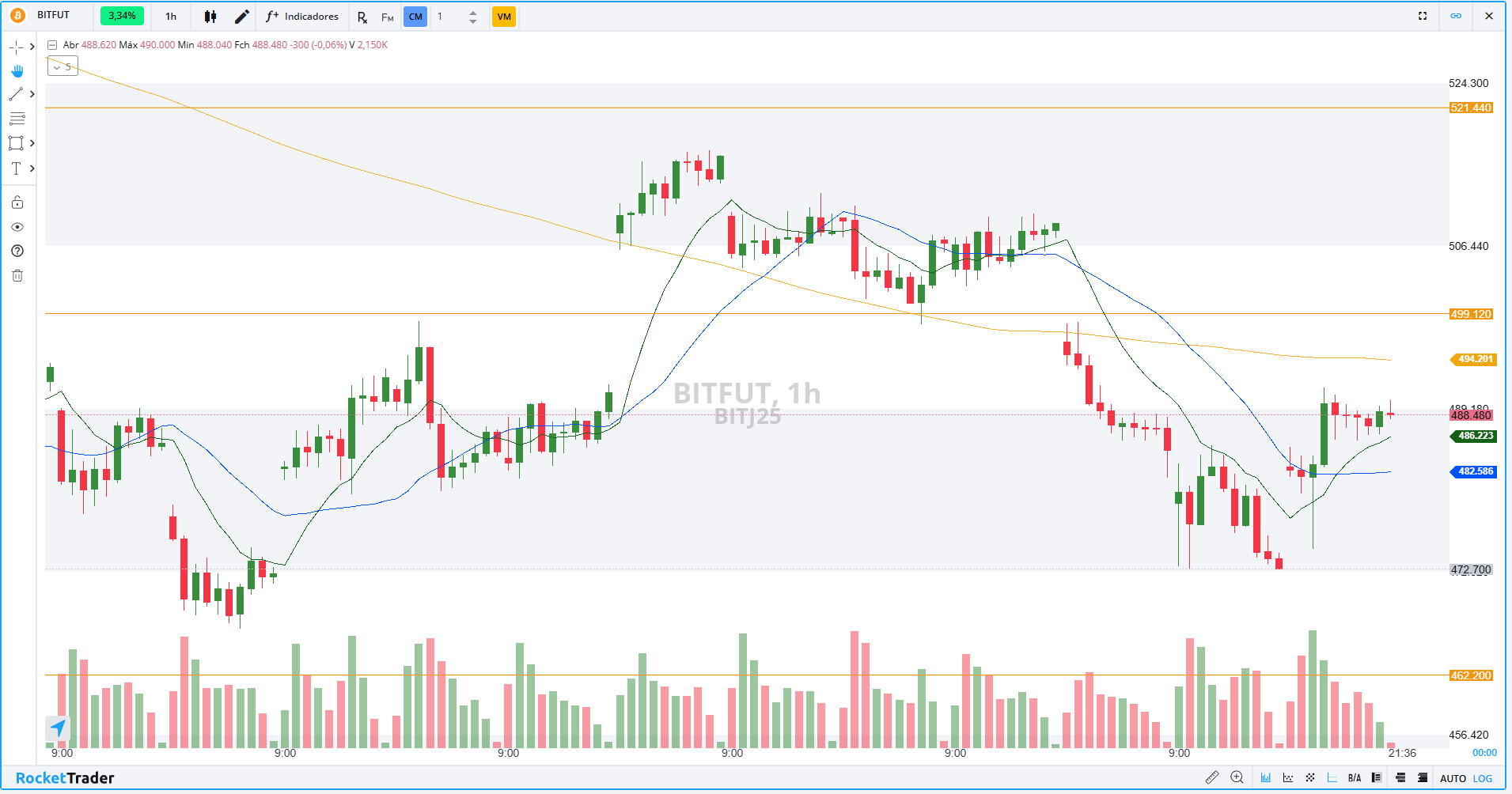Open the pencil drawing settings
The height and width of the screenshot is (794, 1512).
(x=242, y=17)
